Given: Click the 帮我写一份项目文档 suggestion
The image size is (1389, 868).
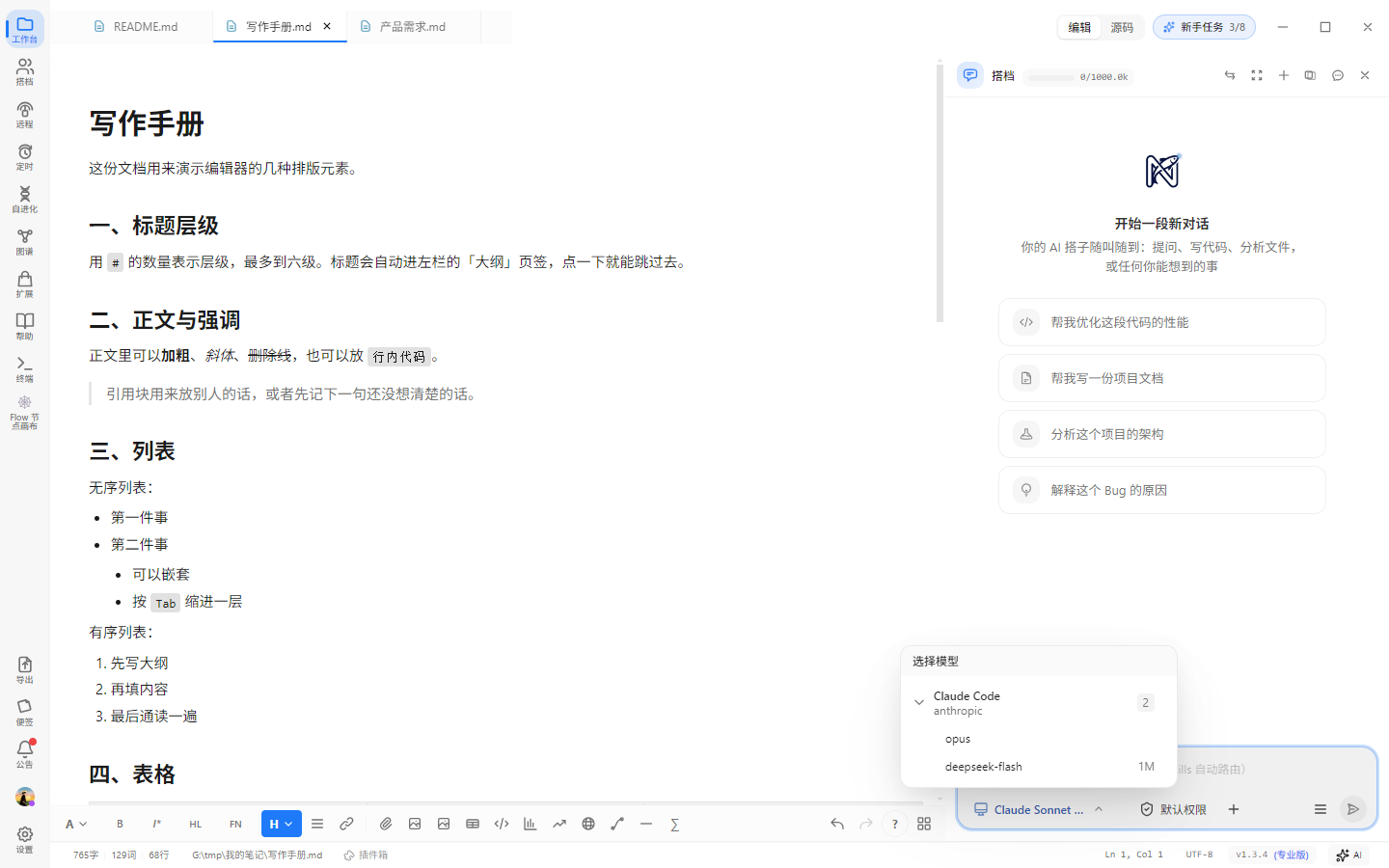Looking at the screenshot, I should click(1162, 378).
